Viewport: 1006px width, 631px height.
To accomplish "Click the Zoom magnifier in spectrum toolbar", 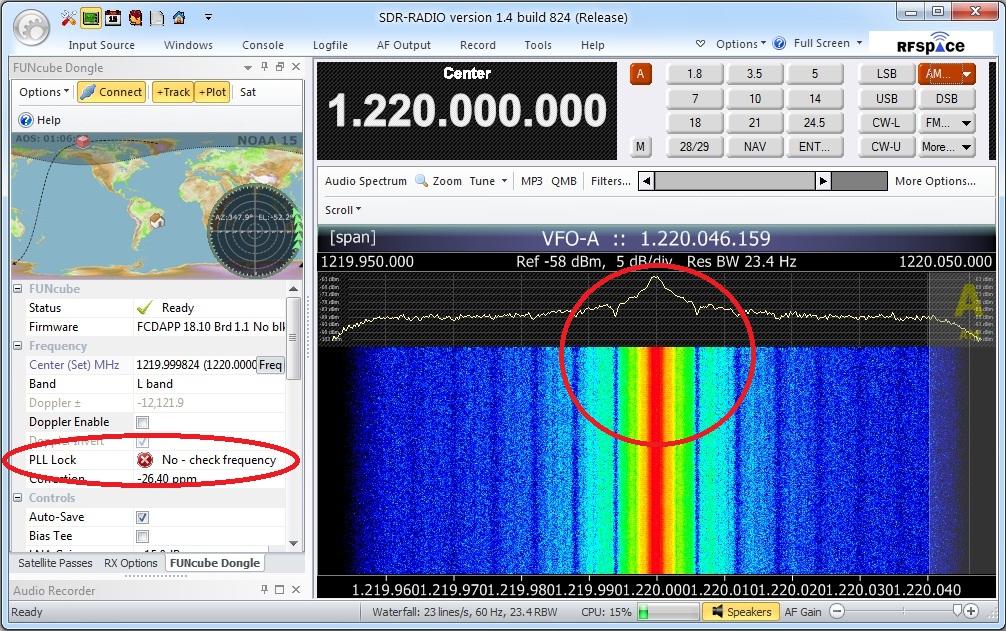I will pos(422,181).
